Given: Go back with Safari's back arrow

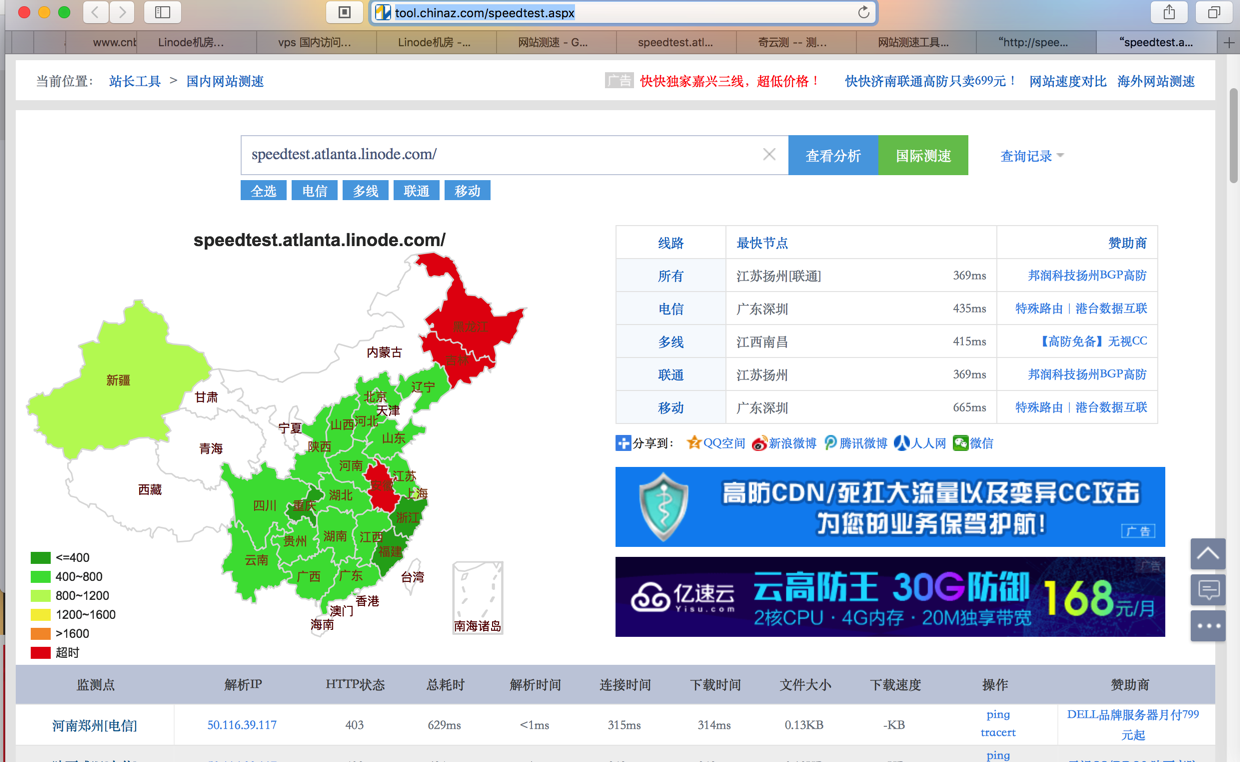Looking at the screenshot, I should coord(95,13).
